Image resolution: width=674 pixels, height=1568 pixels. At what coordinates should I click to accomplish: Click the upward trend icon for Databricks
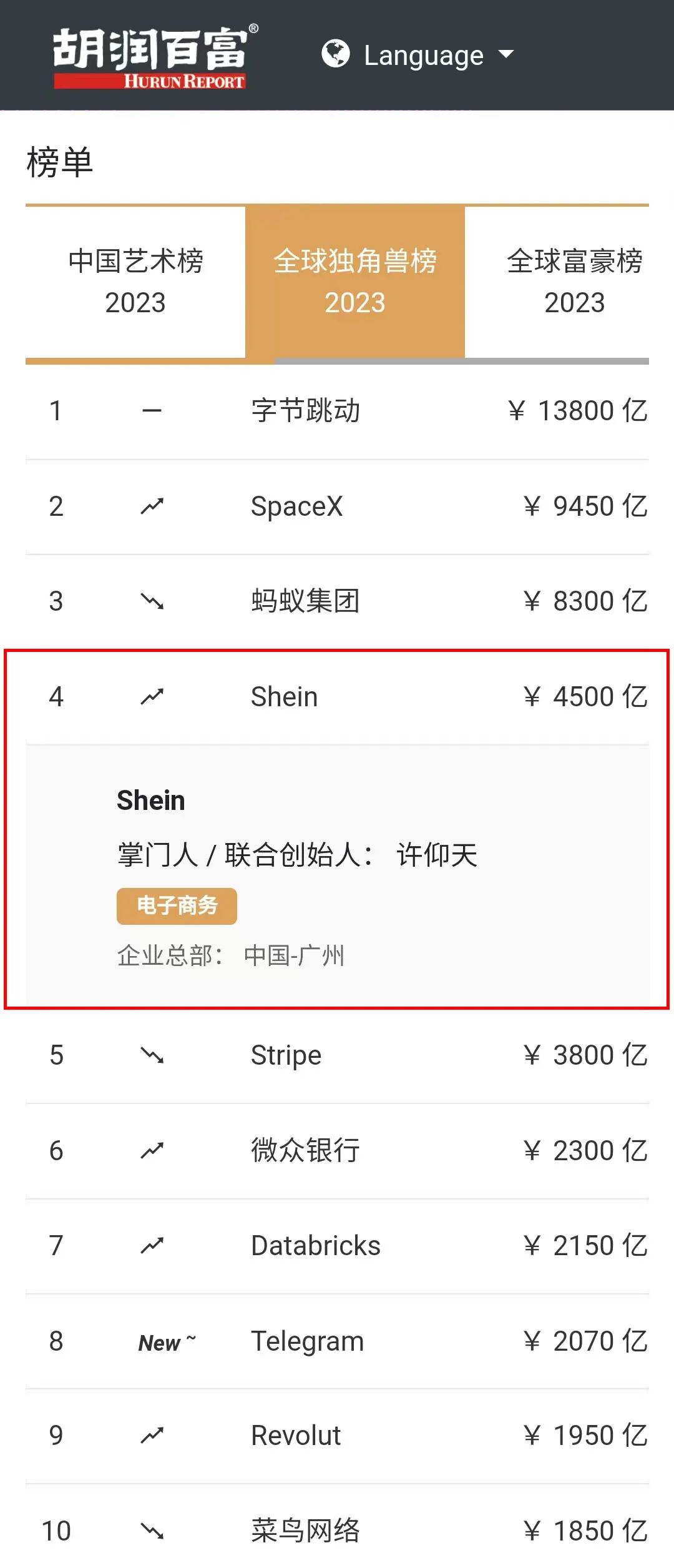152,1245
